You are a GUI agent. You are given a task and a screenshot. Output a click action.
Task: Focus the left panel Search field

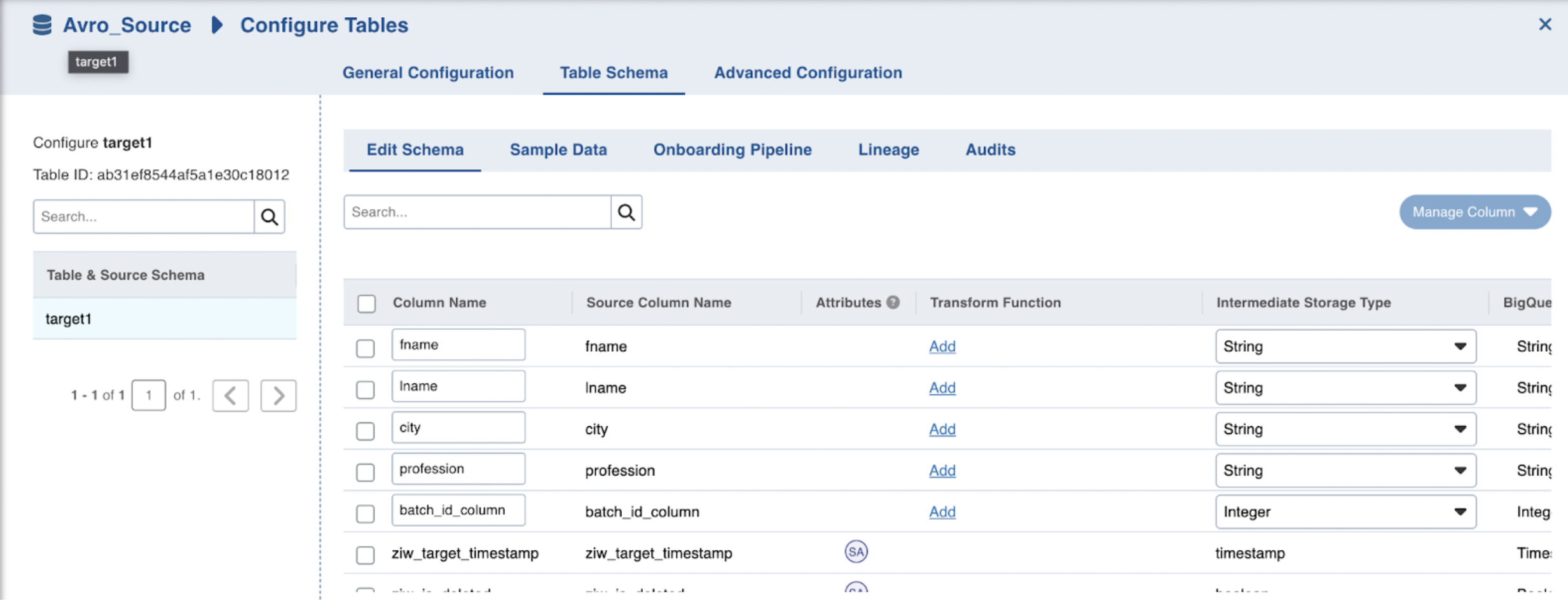[144, 217]
